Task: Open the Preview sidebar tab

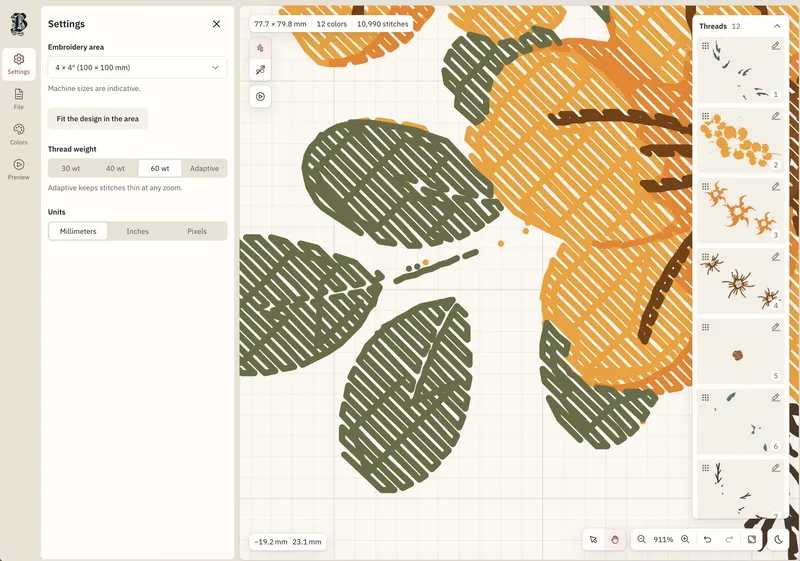Action: (x=18, y=169)
